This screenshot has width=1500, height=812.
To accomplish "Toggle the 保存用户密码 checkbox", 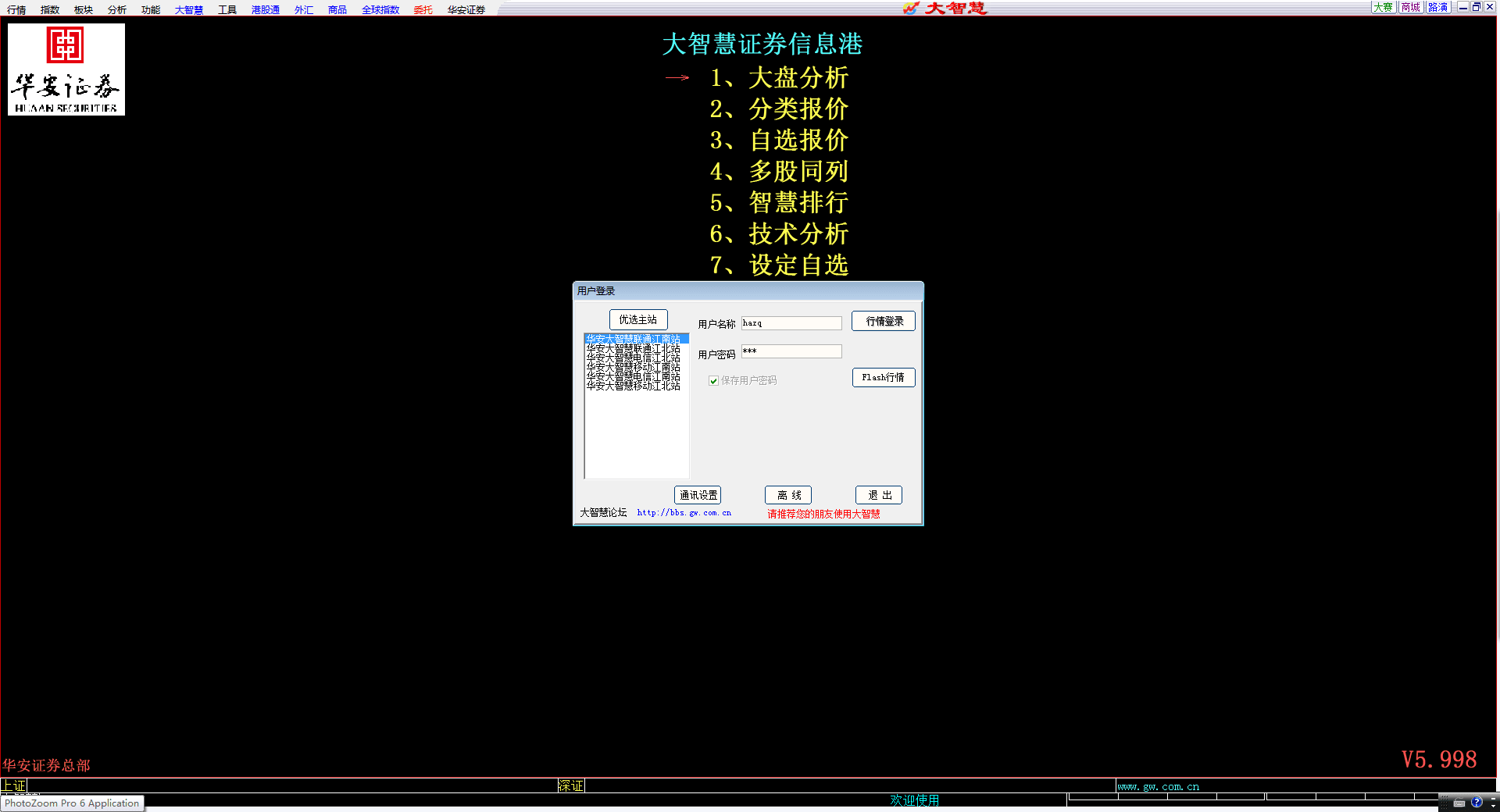I will tap(713, 381).
